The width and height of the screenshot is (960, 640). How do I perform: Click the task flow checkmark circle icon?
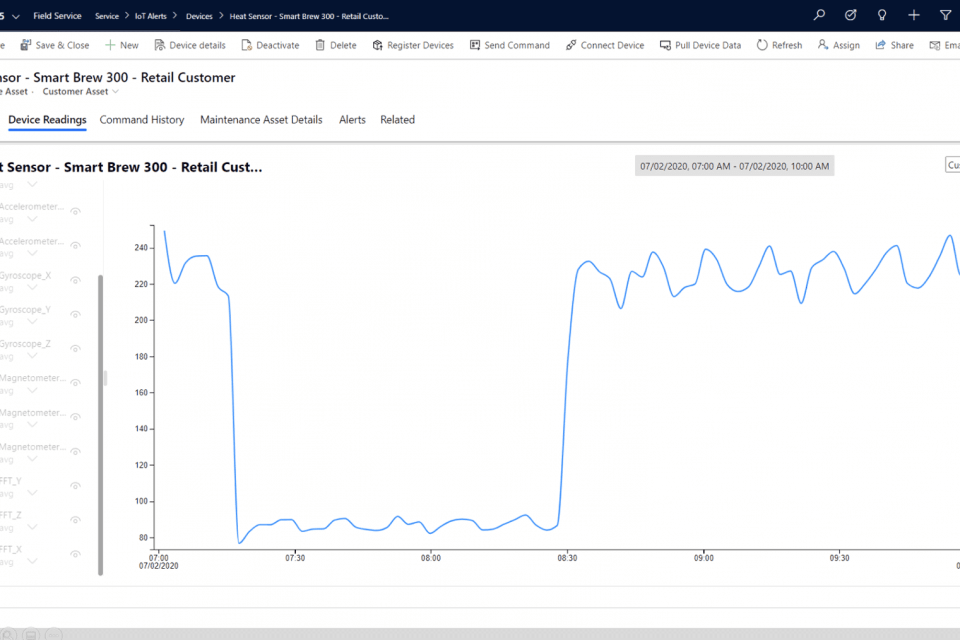point(850,15)
